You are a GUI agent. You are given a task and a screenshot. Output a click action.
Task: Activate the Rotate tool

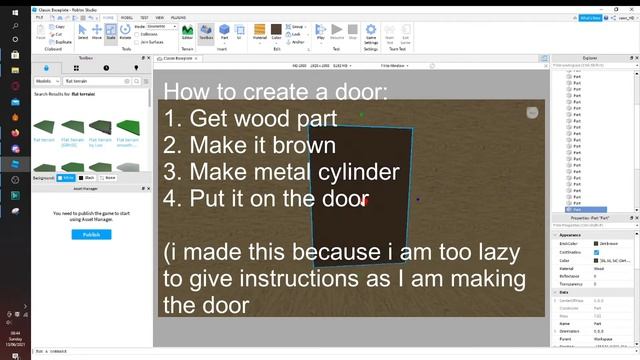click(125, 31)
